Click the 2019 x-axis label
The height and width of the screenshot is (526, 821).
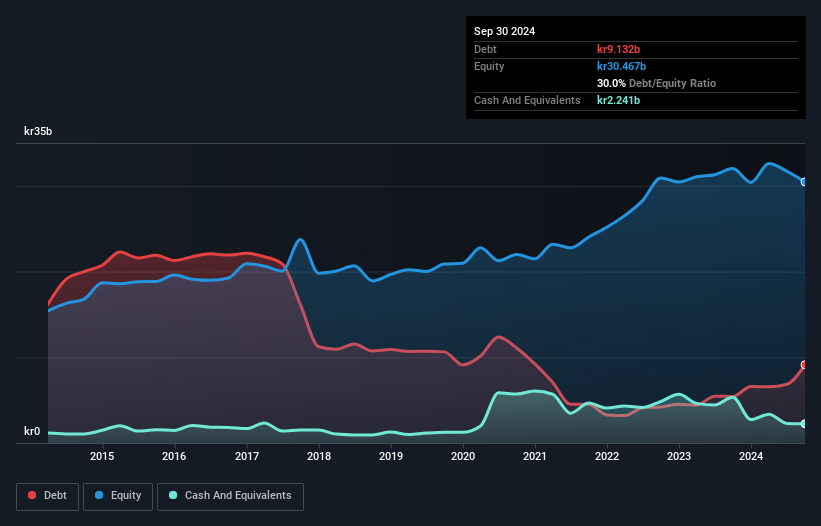pos(391,456)
